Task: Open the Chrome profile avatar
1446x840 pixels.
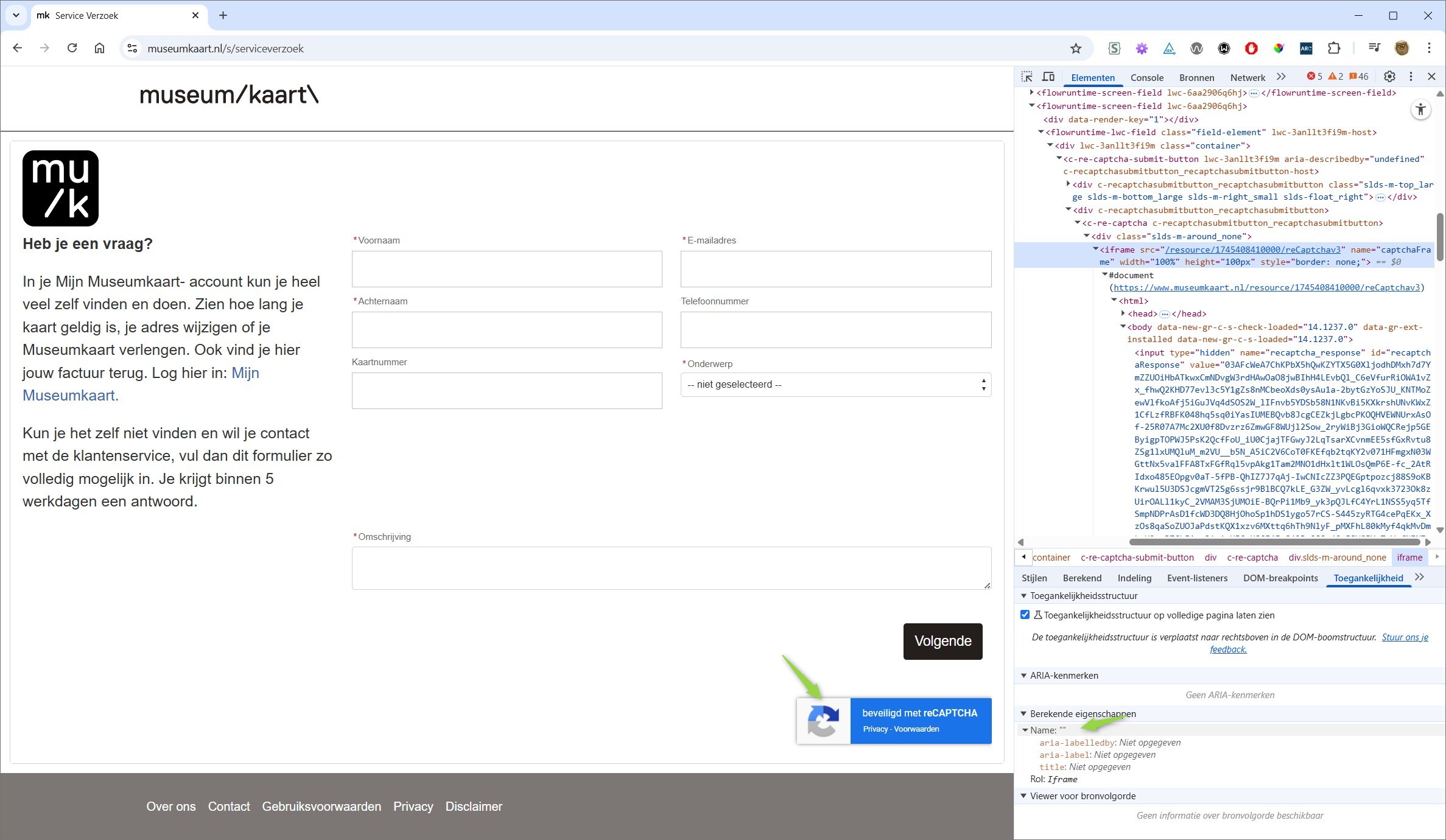Action: tap(1402, 48)
